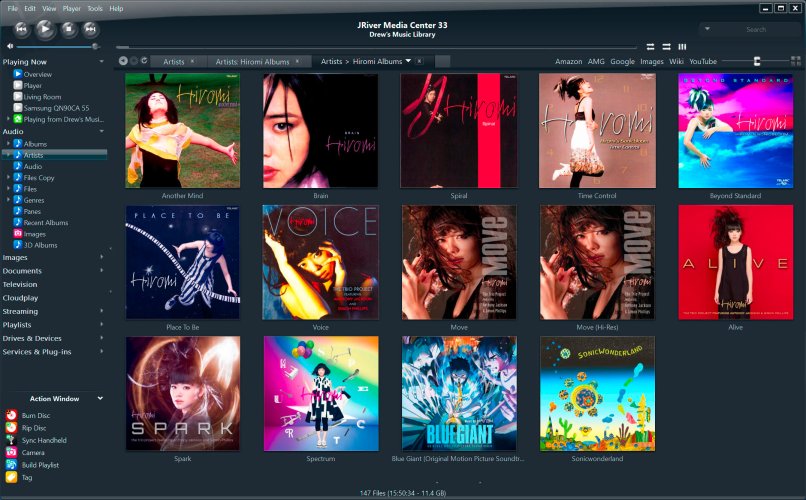Open the Player menu
806x500 pixels.
point(71,8)
